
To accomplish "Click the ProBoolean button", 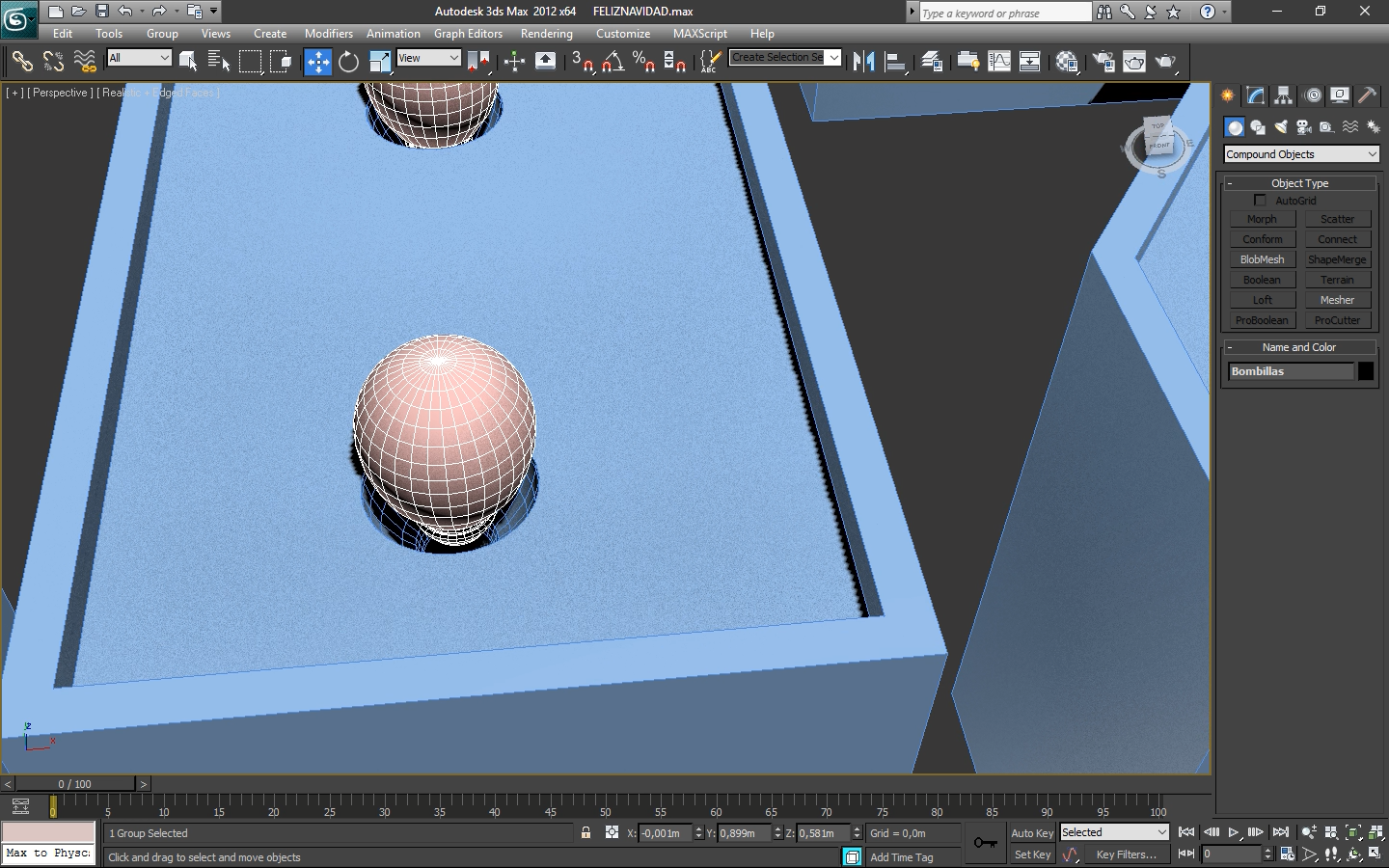I will (1262, 320).
